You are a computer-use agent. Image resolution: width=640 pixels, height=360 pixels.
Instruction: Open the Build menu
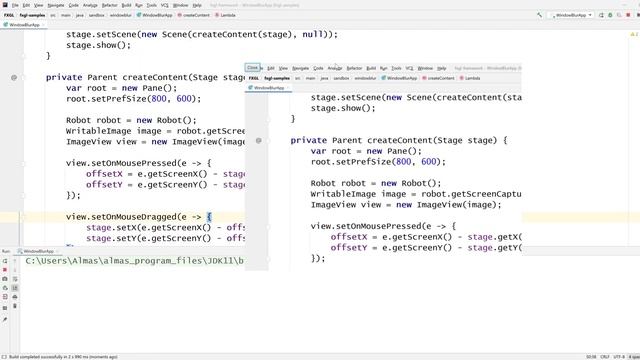click(127, 5)
